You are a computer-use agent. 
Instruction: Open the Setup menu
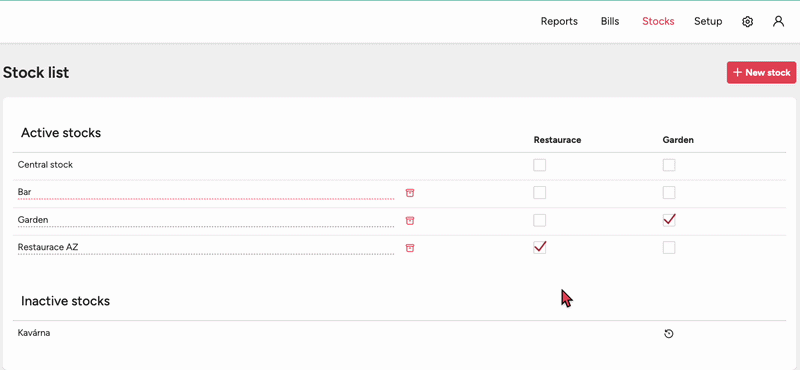click(708, 21)
